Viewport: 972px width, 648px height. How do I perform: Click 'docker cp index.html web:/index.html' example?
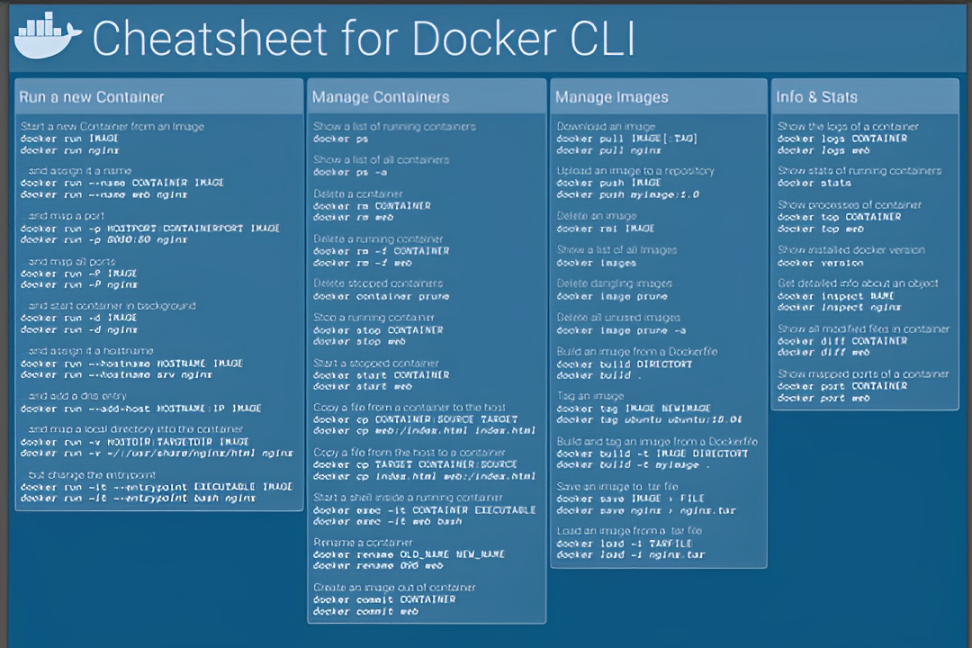[424, 476]
